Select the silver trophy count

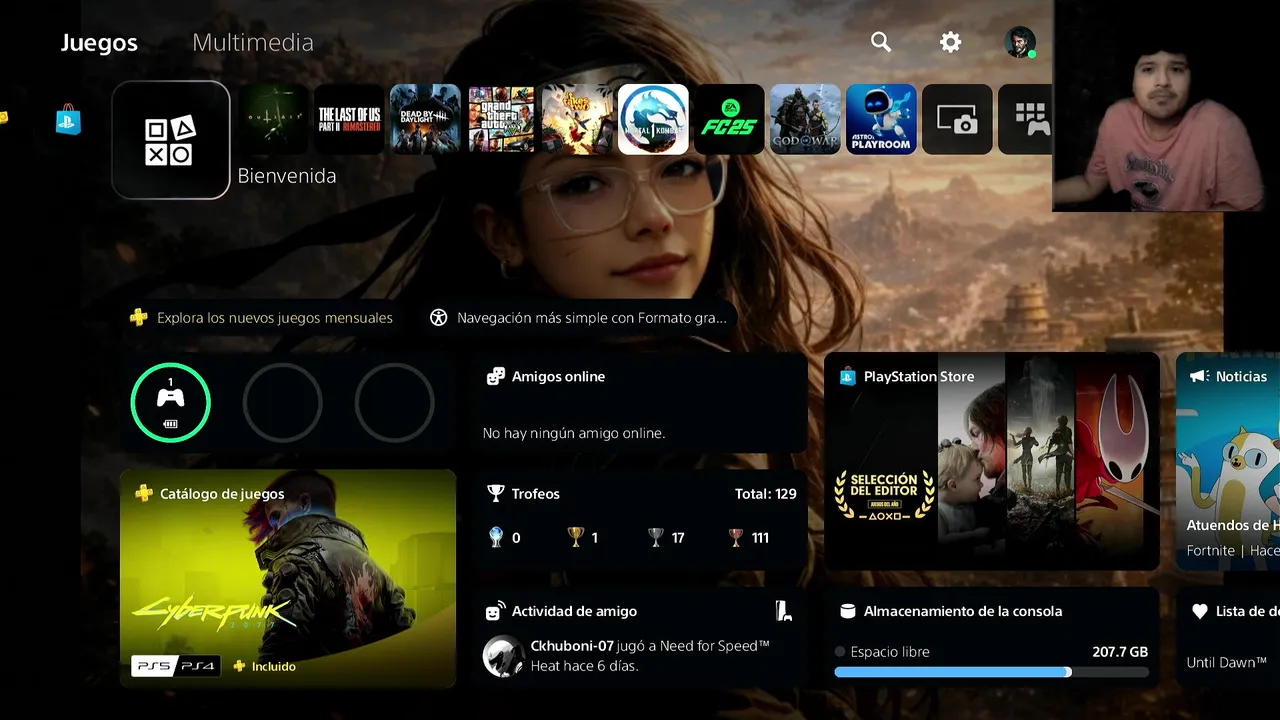pyautogui.click(x=666, y=538)
